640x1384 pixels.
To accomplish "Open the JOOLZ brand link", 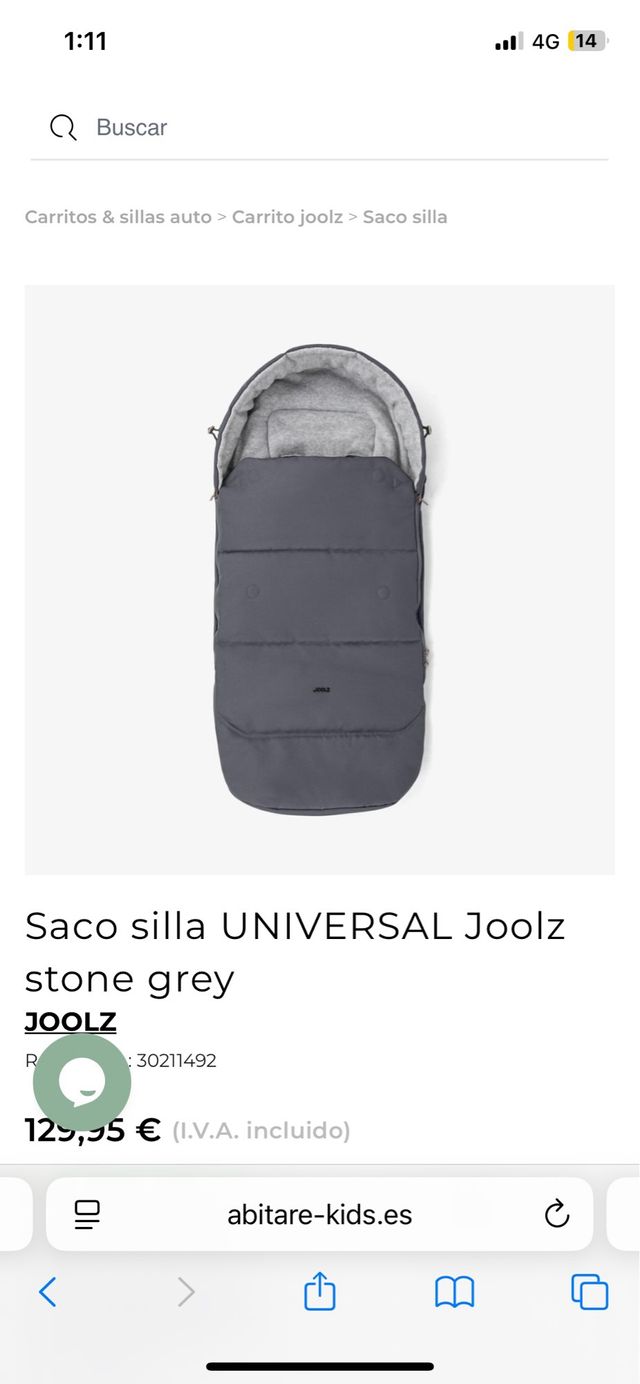I will click(x=70, y=1021).
